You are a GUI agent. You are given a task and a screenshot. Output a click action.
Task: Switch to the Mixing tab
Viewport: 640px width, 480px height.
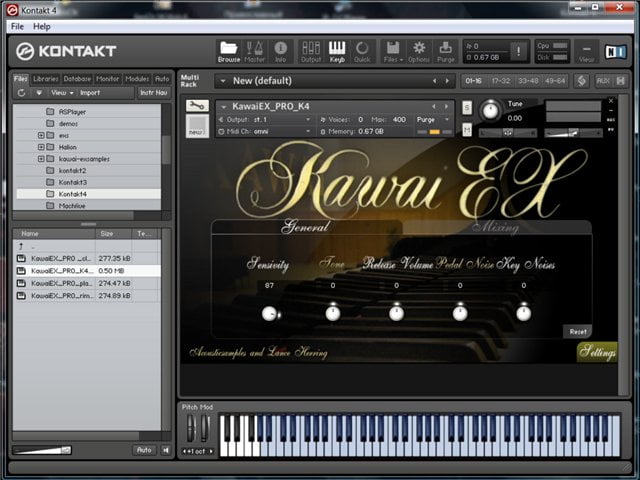[496, 227]
